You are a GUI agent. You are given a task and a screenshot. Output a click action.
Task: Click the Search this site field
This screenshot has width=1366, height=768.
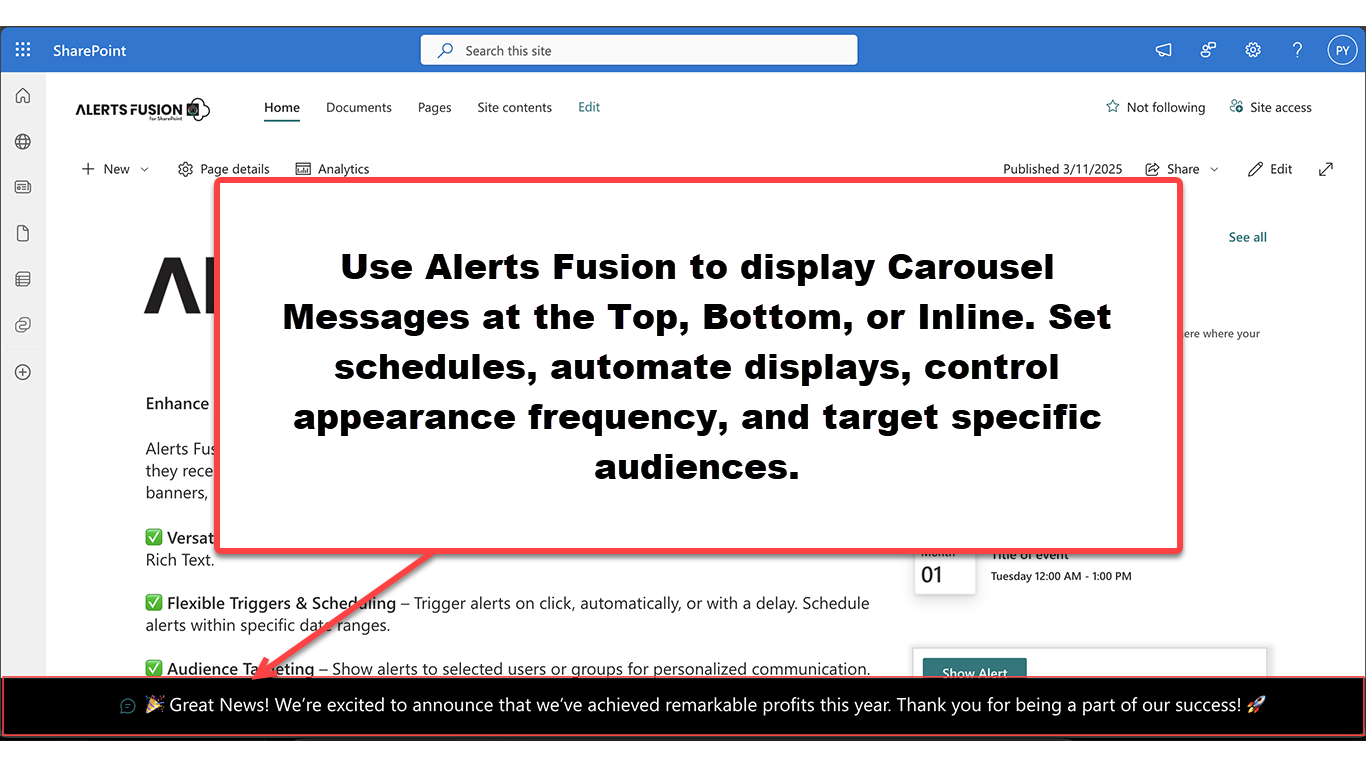pyautogui.click(x=639, y=50)
